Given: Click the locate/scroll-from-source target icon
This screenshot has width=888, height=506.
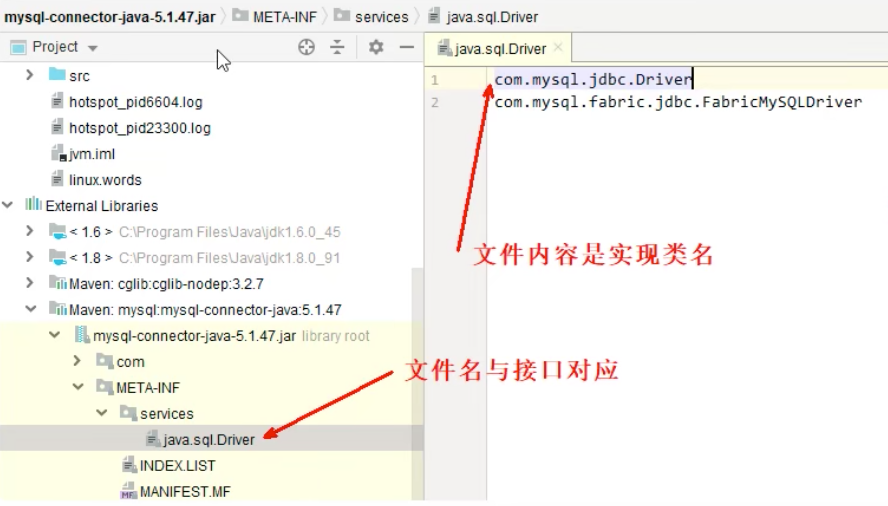Looking at the screenshot, I should pos(306,47).
